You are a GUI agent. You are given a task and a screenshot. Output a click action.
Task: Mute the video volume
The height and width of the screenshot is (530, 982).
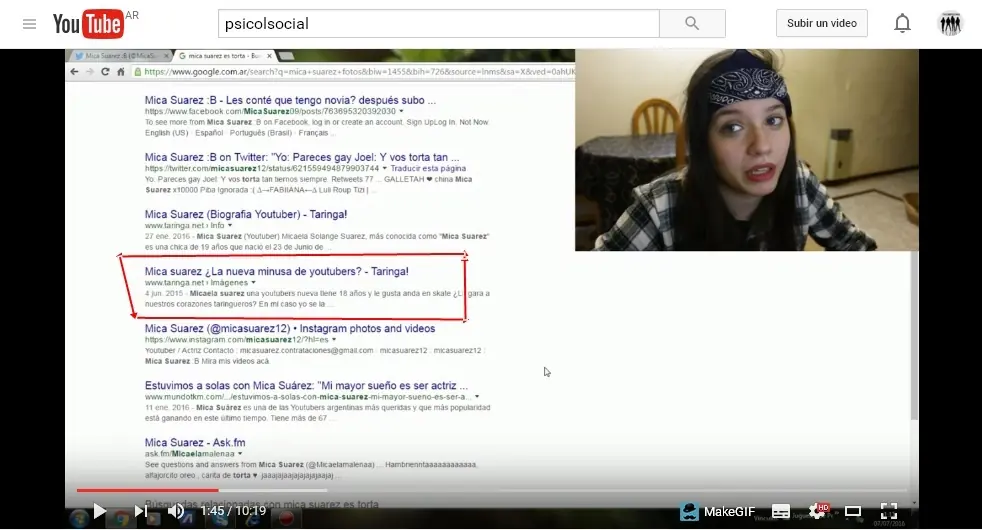coord(176,511)
